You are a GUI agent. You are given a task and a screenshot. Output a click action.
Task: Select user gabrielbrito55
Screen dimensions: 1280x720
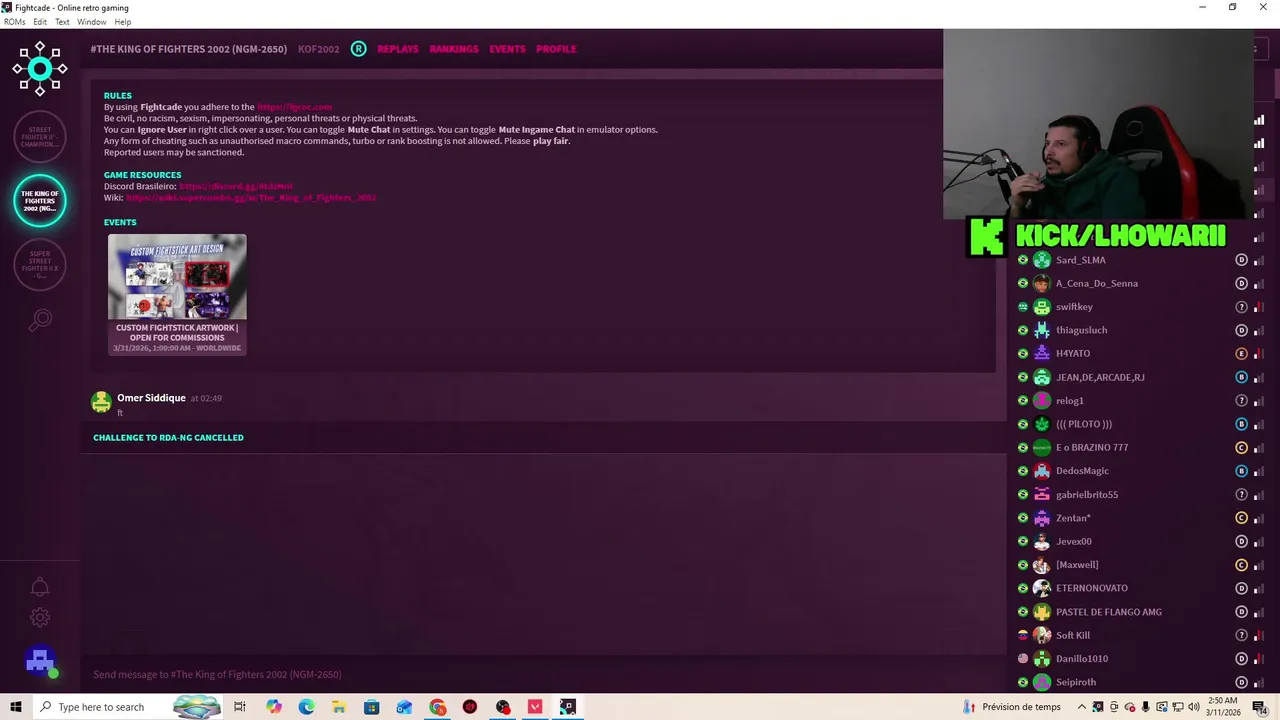pyautogui.click(x=1087, y=494)
